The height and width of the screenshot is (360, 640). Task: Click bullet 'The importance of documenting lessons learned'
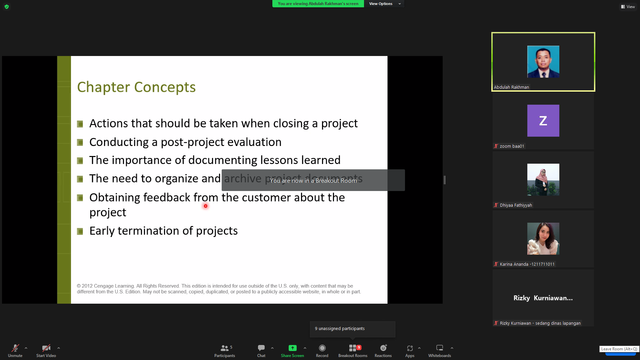coord(215,160)
